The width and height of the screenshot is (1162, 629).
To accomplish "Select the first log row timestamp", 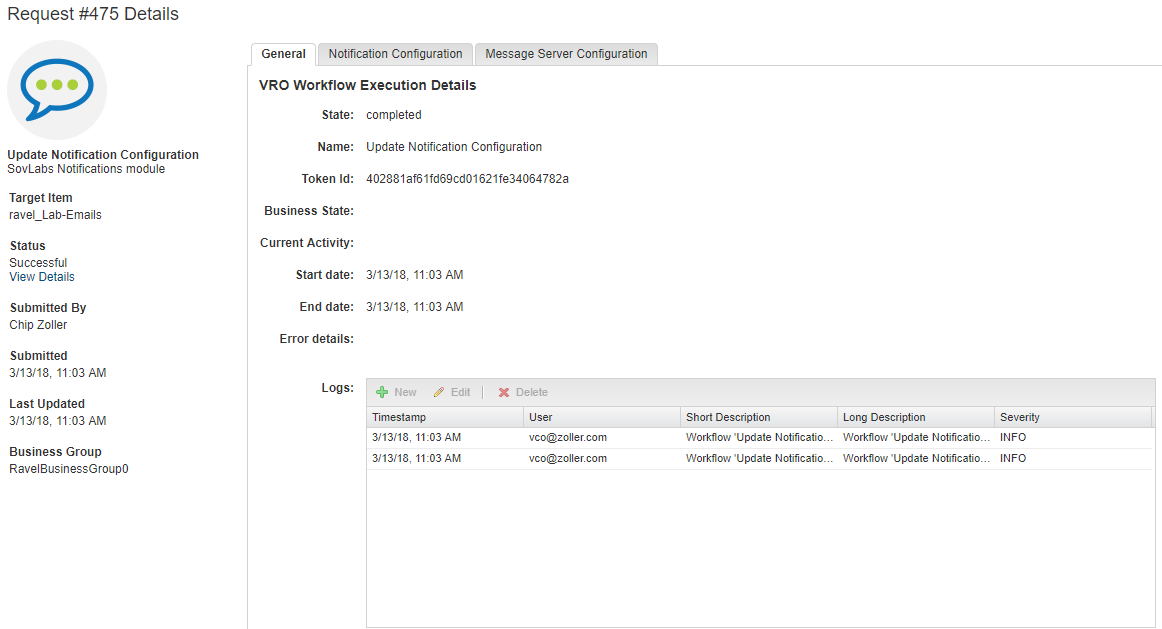I will pos(416,438).
